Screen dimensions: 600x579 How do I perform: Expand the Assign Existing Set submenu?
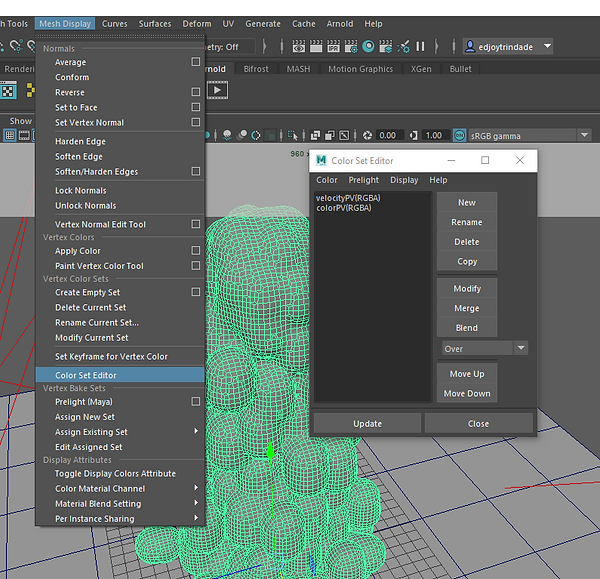[196, 431]
